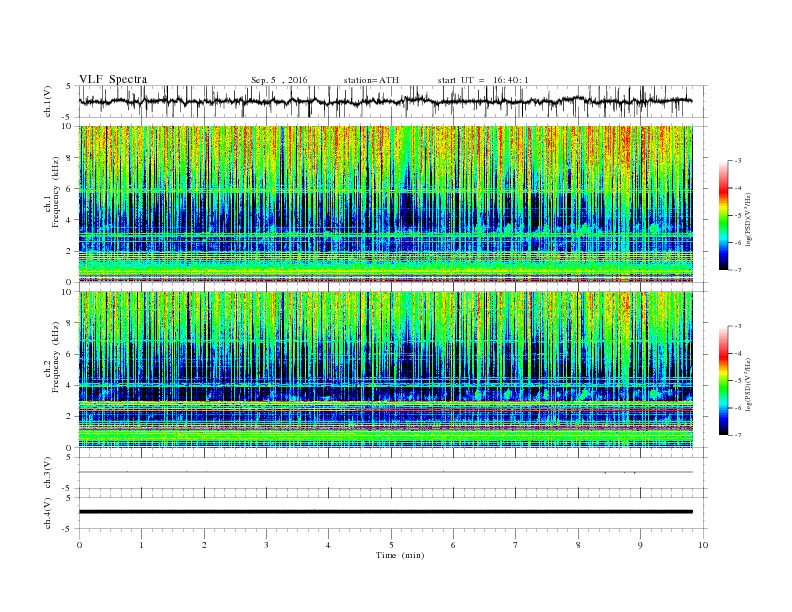Image resolution: width=792 pixels, height=612 pixels.
Task: Click the "4" kHz tick on ch.2 axis
Action: 70,385
